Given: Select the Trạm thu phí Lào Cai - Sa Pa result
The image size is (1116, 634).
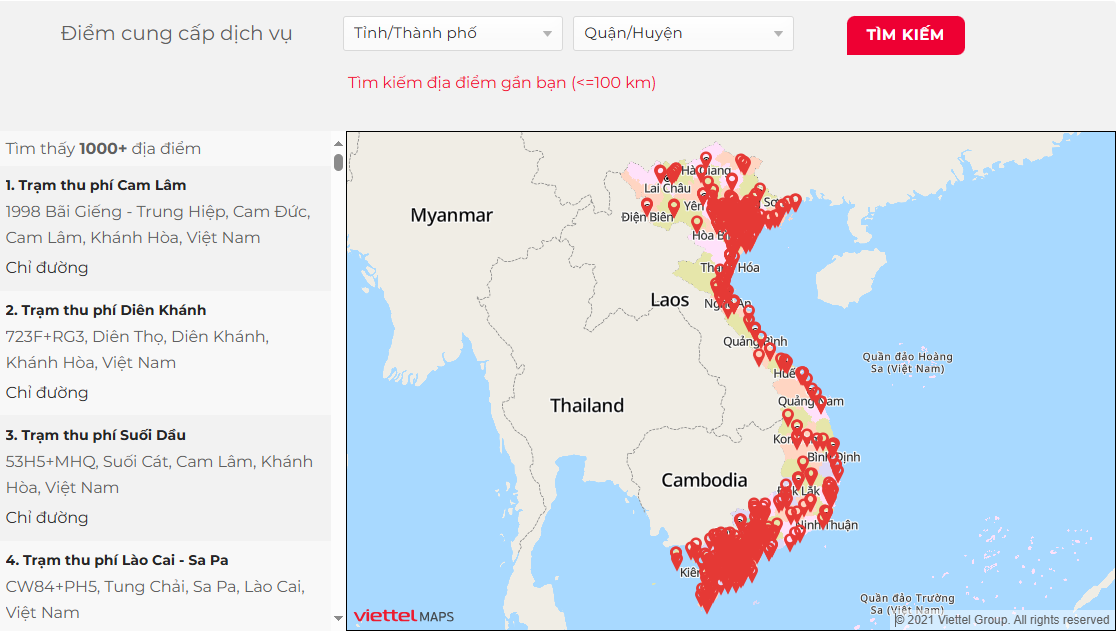Looking at the screenshot, I should coord(117,560).
